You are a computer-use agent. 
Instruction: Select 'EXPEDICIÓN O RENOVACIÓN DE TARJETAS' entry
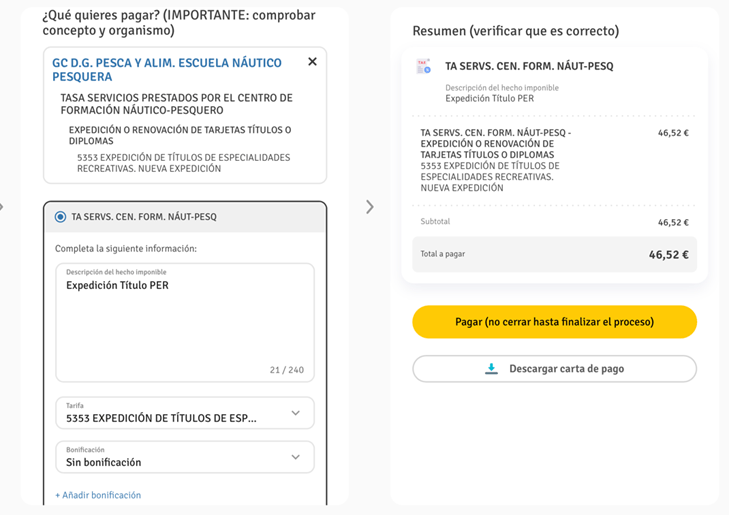click(180, 135)
